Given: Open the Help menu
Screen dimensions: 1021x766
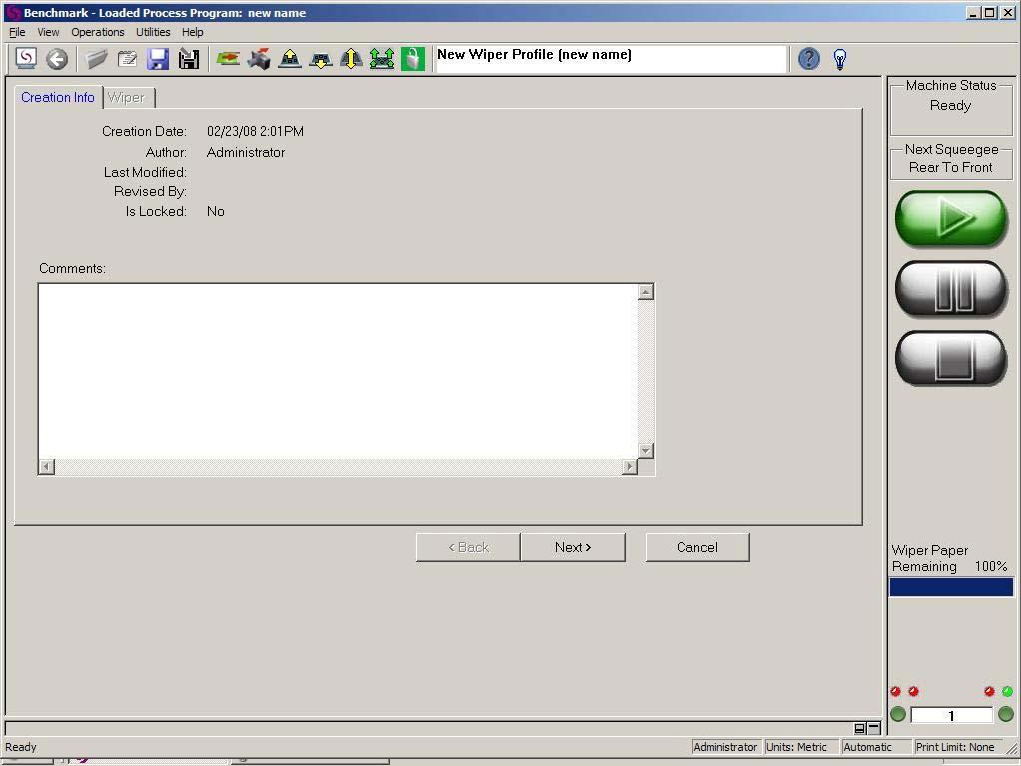Looking at the screenshot, I should pos(192,32).
